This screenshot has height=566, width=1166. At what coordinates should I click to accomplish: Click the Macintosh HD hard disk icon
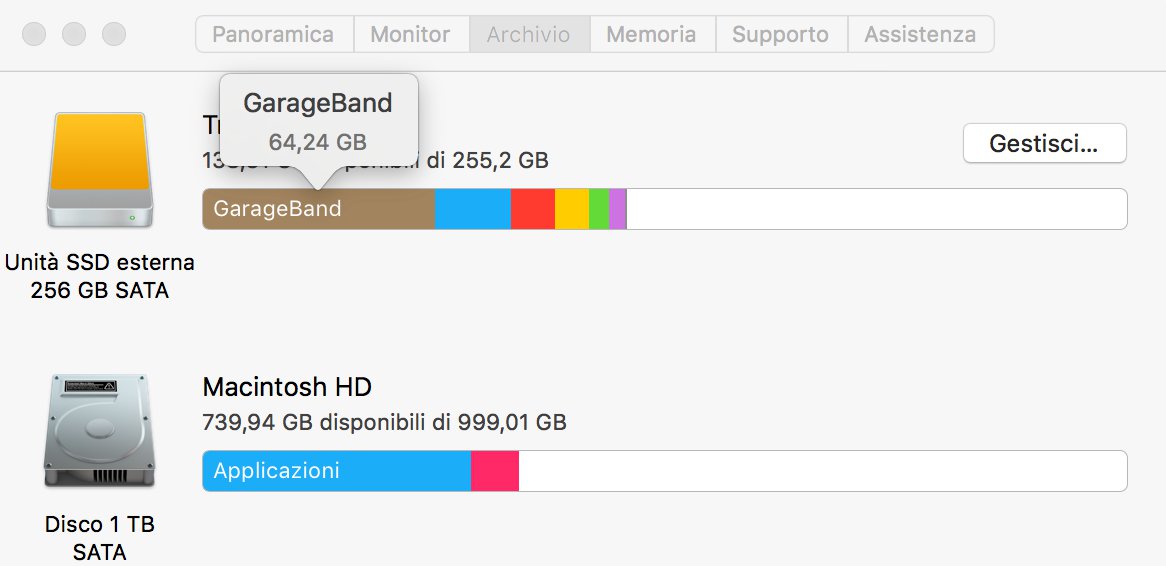(100, 431)
